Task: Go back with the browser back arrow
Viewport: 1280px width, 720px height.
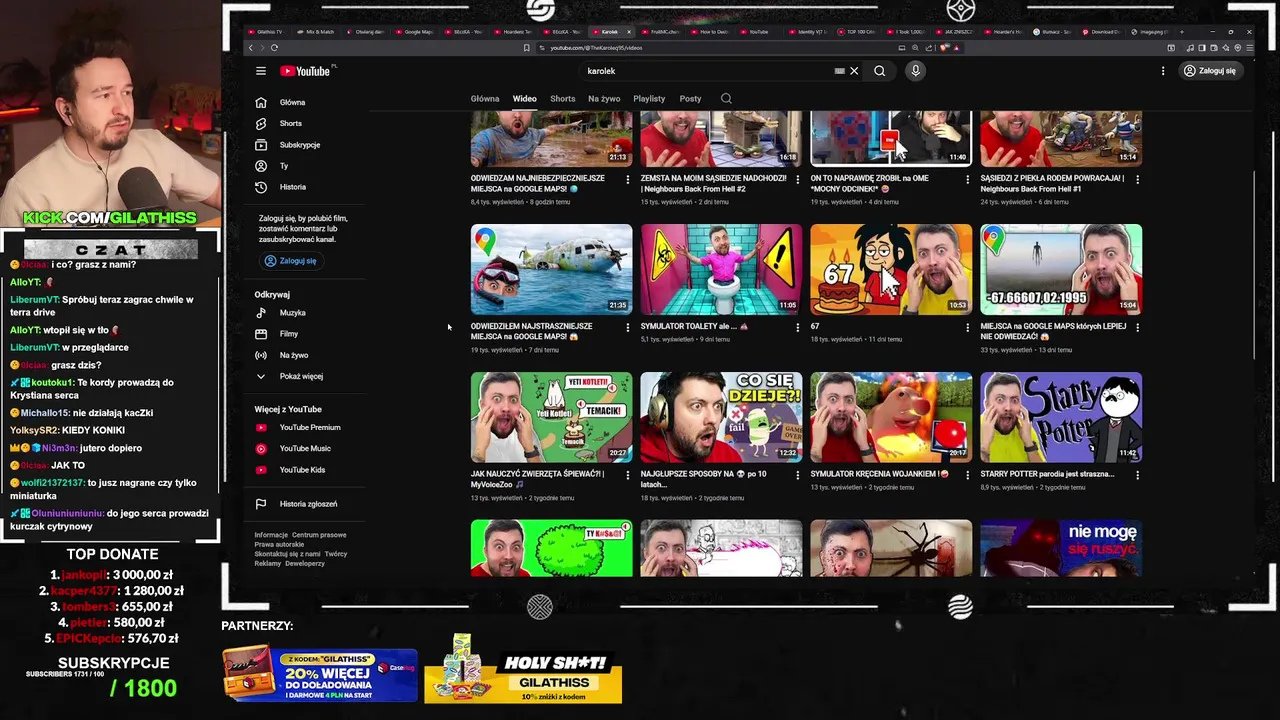Action: (x=251, y=47)
